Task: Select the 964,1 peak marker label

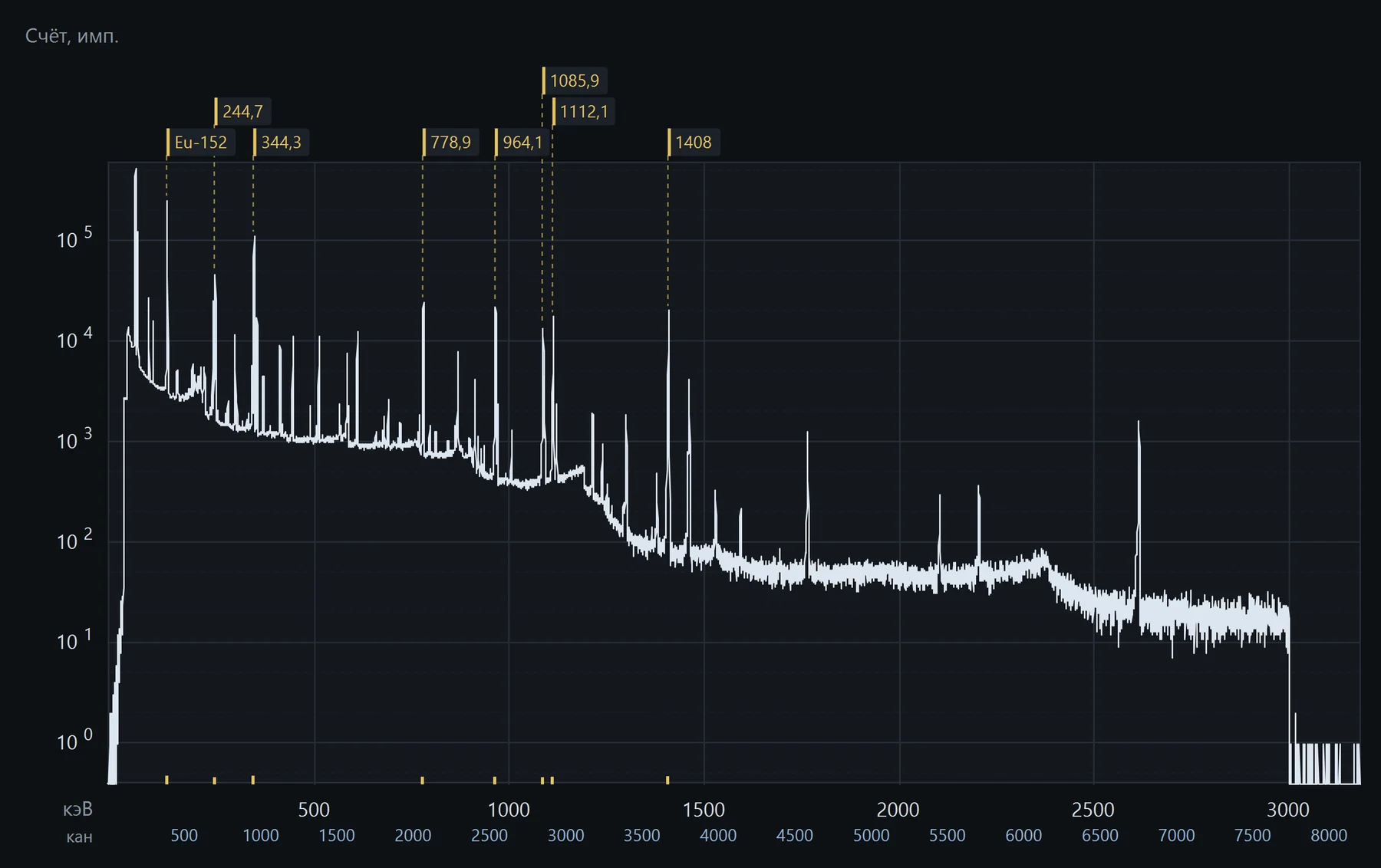Action: pos(522,143)
